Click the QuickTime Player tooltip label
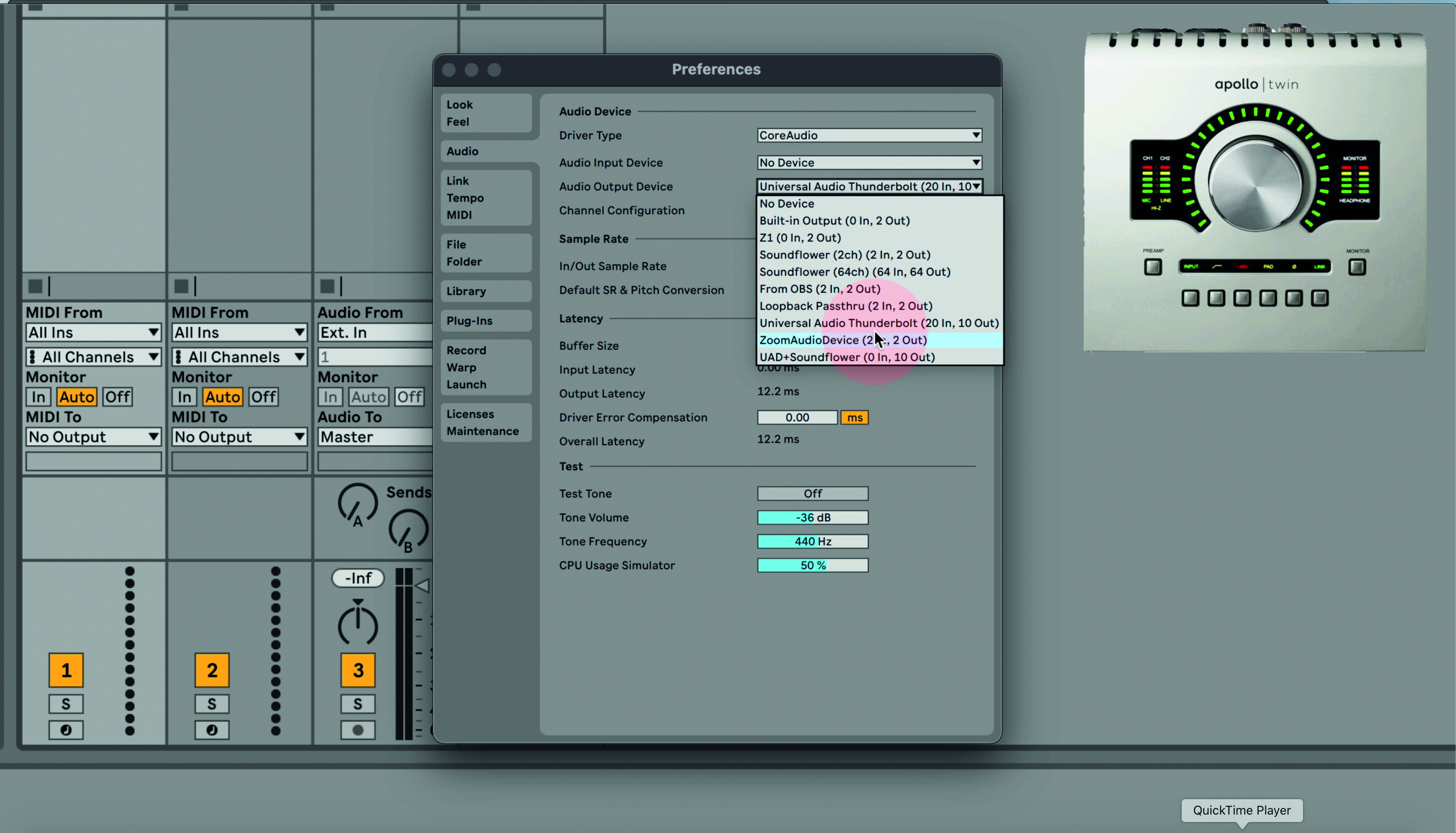The width and height of the screenshot is (1456, 833). click(x=1242, y=811)
